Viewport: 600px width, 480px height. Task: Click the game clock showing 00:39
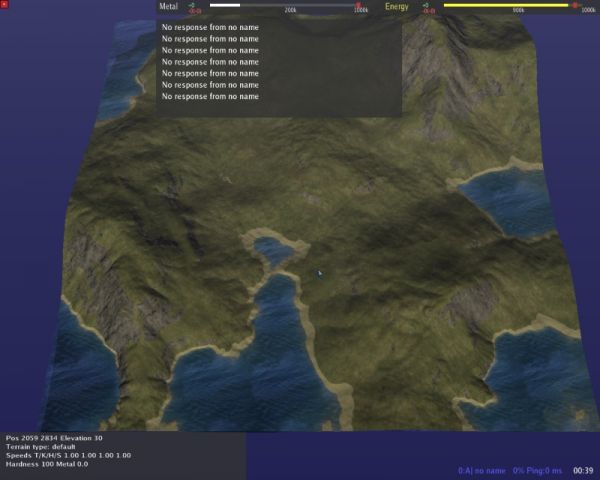pos(583,470)
